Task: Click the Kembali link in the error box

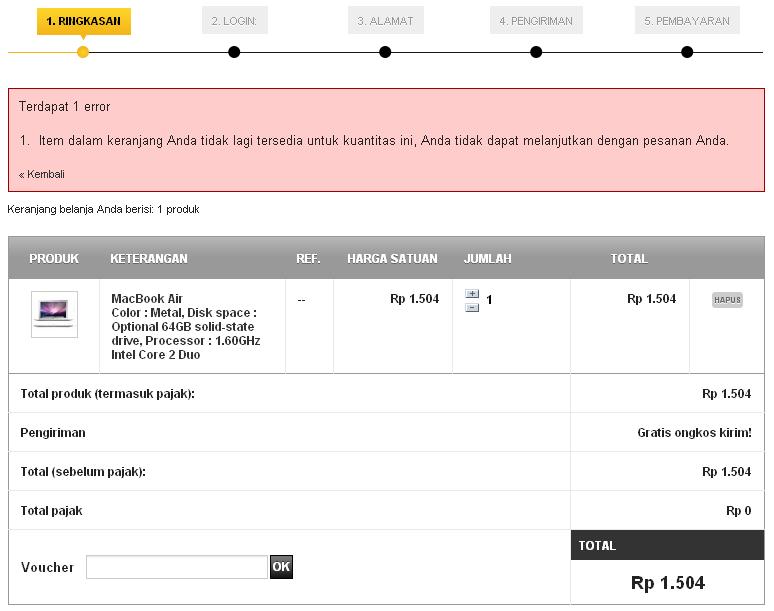Action: (x=41, y=174)
